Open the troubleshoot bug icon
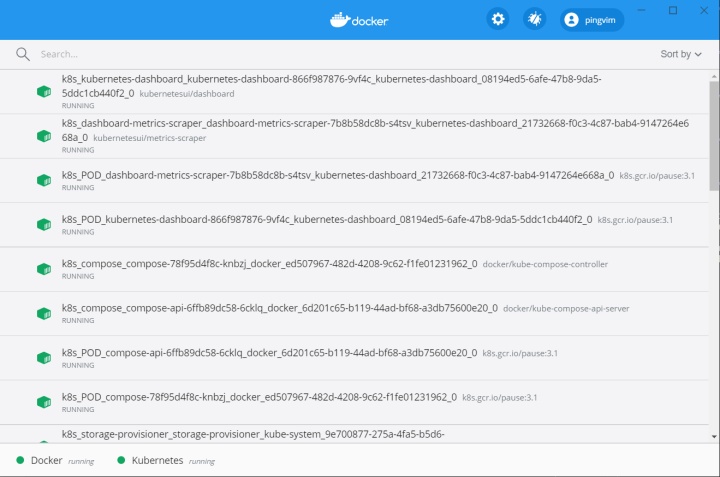This screenshot has height=477, width=720. click(x=534, y=20)
